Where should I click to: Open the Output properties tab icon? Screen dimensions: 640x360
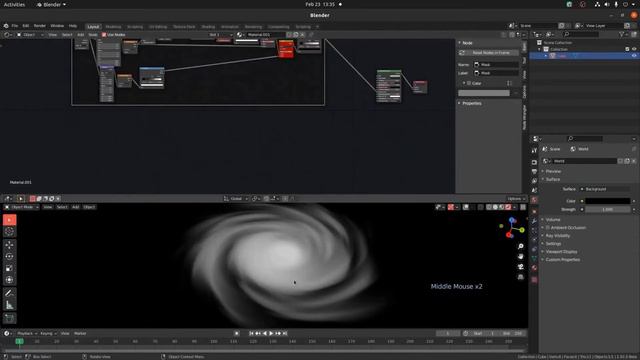pos(534,172)
